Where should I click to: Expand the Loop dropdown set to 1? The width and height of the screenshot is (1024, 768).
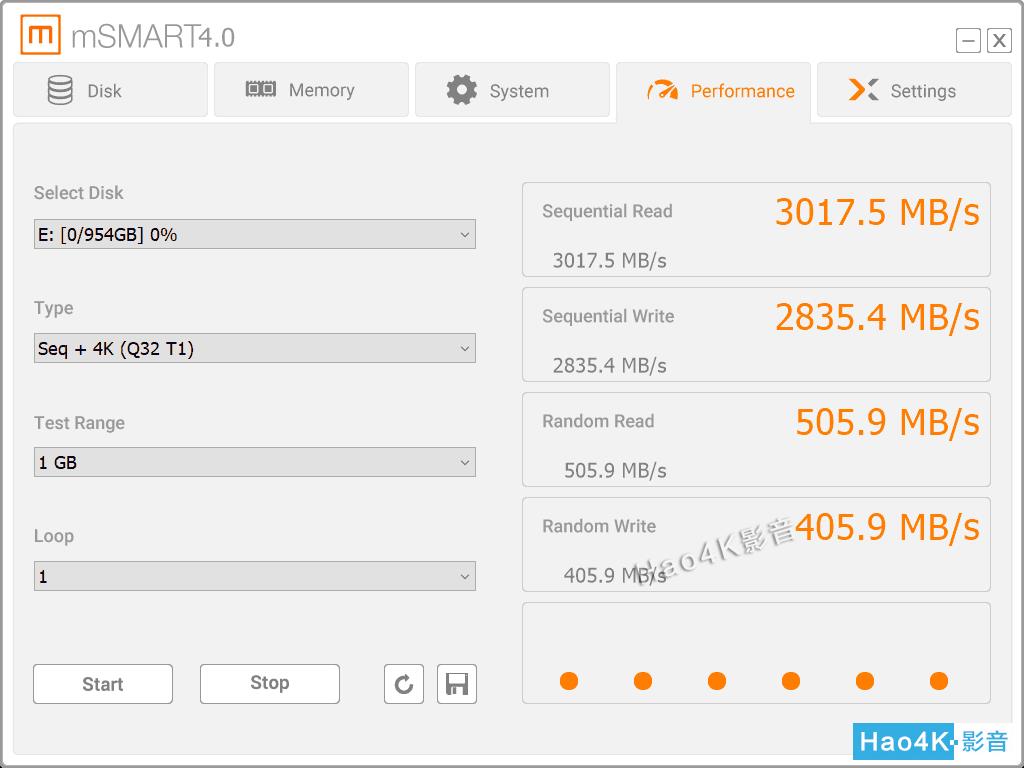[x=255, y=576]
